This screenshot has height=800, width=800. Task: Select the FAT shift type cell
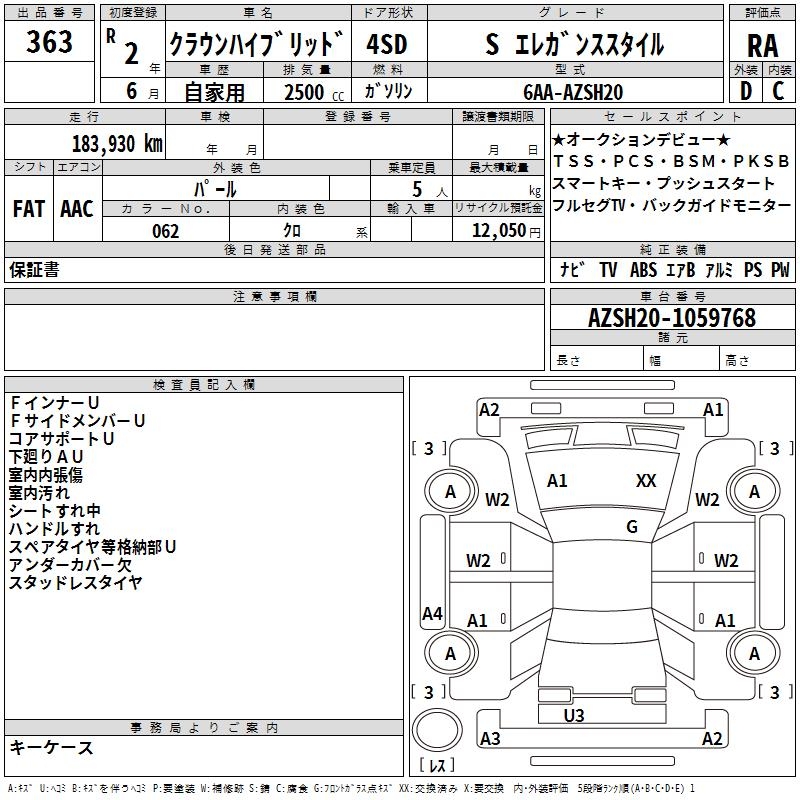coord(28,208)
